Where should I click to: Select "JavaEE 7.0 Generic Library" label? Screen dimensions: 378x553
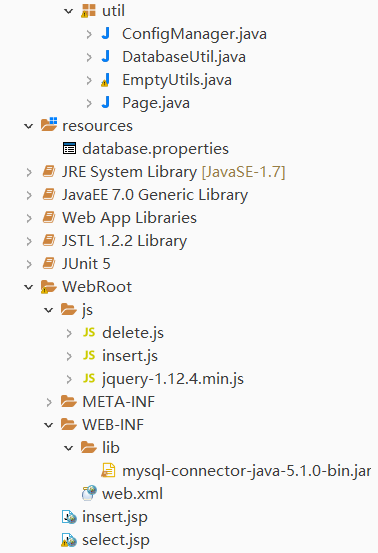point(155,195)
